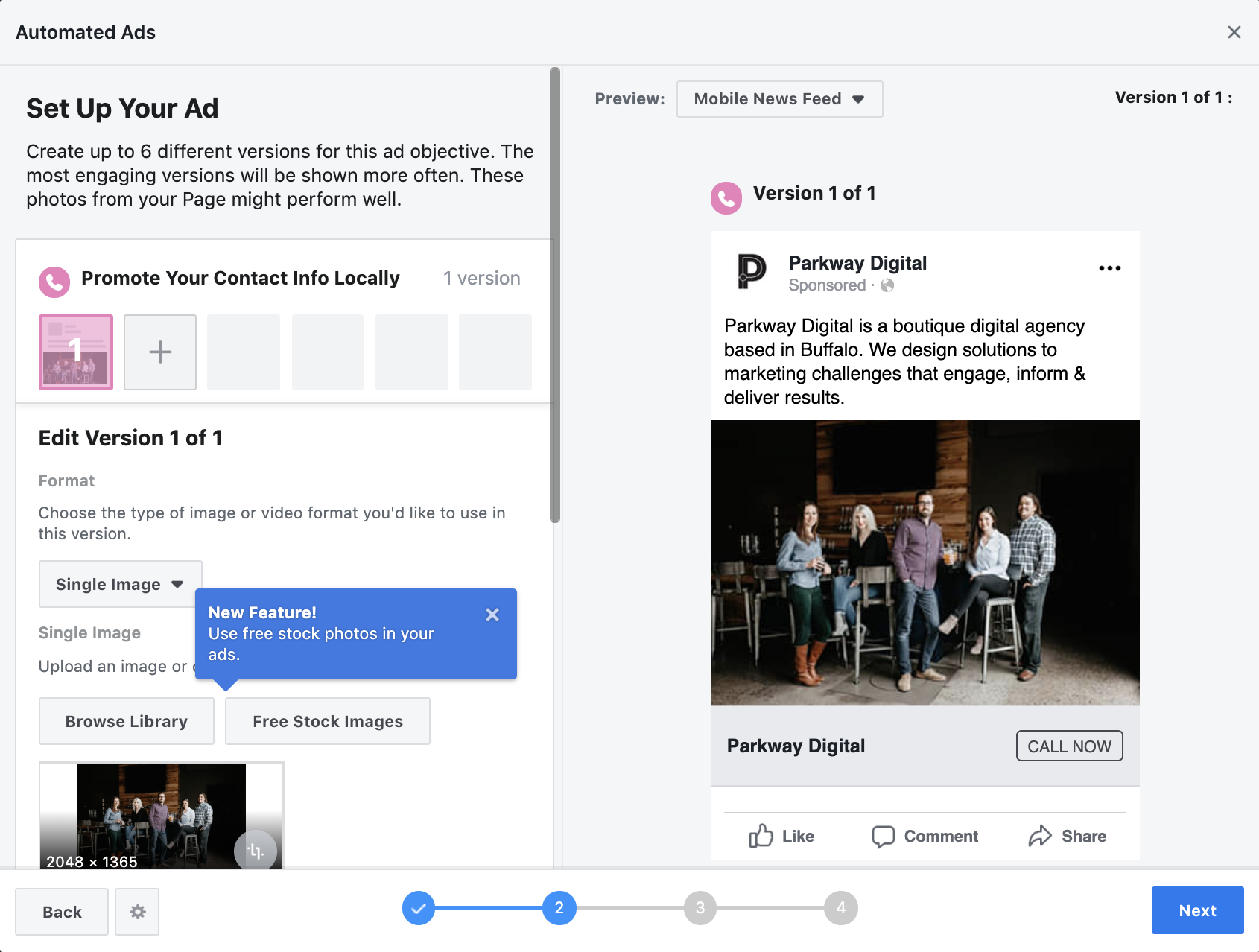The image size is (1259, 952).
Task: Dismiss the New Feature tooltip
Action: point(492,615)
